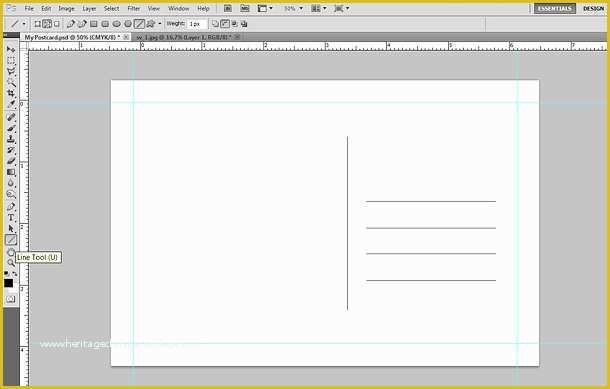Pick Rectangle shape in options bar

click(94, 24)
